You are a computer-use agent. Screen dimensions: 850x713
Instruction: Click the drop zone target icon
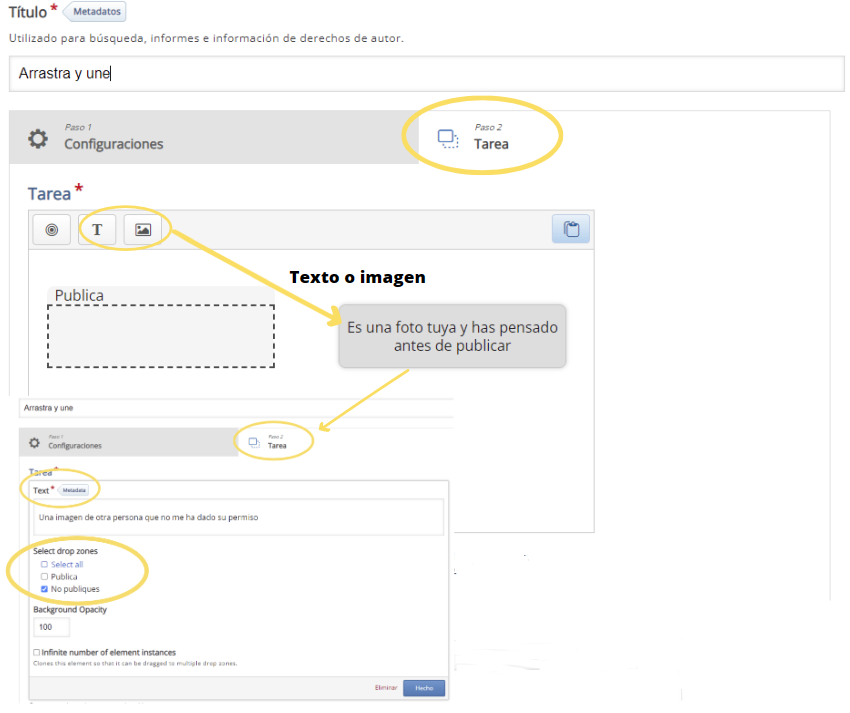pyautogui.click(x=52, y=230)
